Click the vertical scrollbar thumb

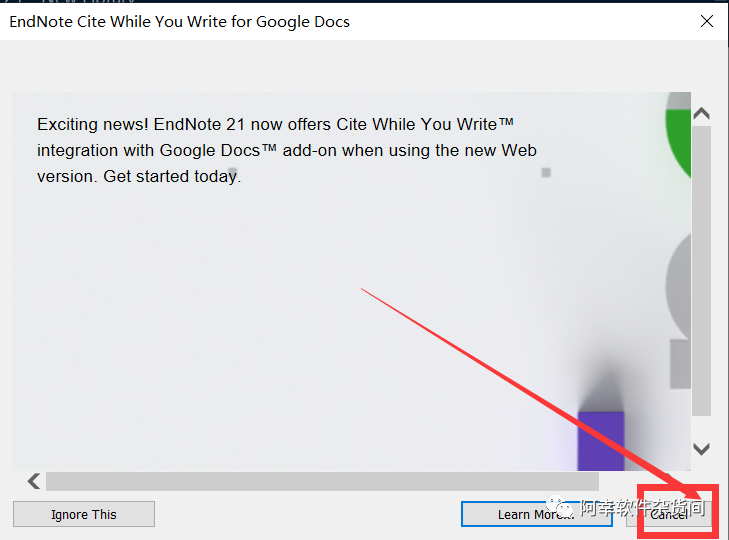[701, 271]
